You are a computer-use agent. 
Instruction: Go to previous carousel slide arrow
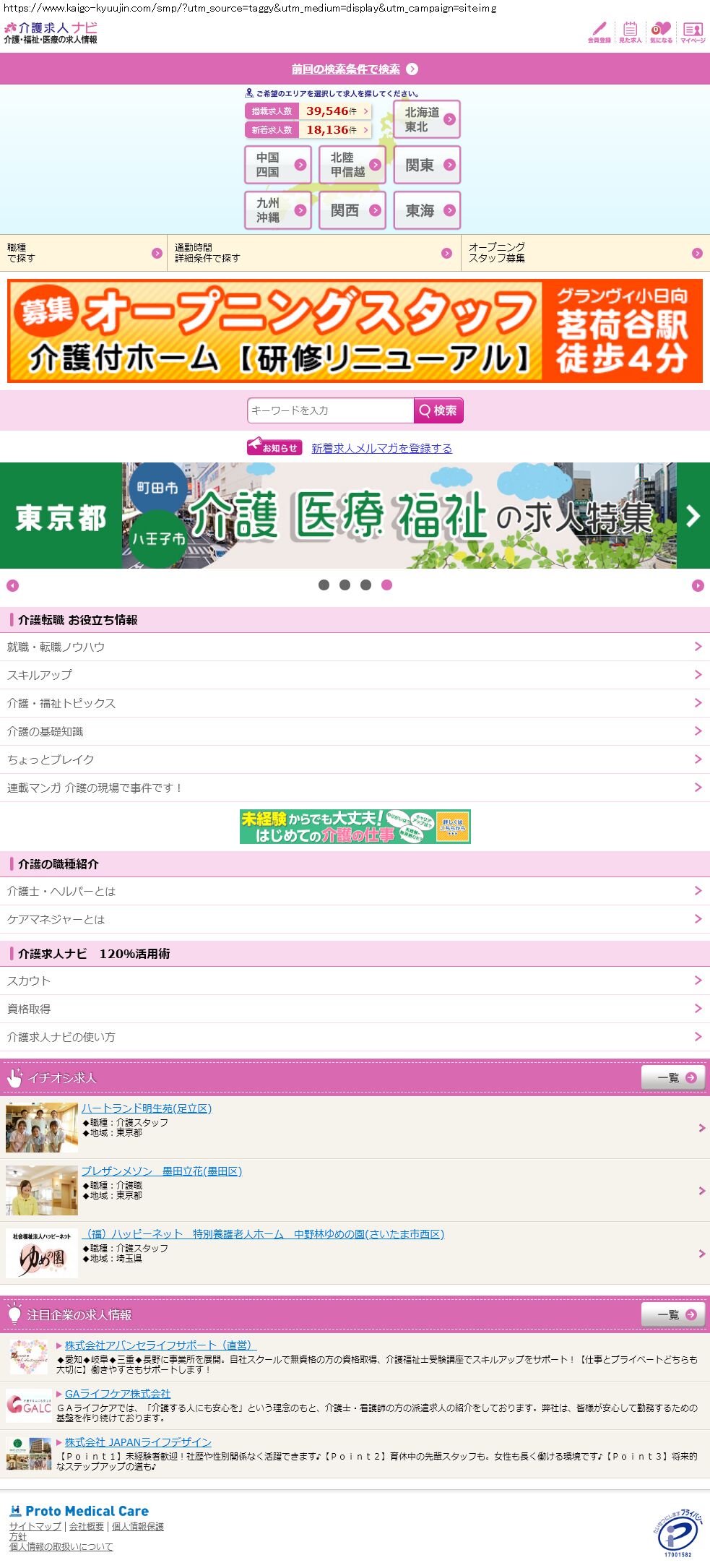click(x=12, y=585)
